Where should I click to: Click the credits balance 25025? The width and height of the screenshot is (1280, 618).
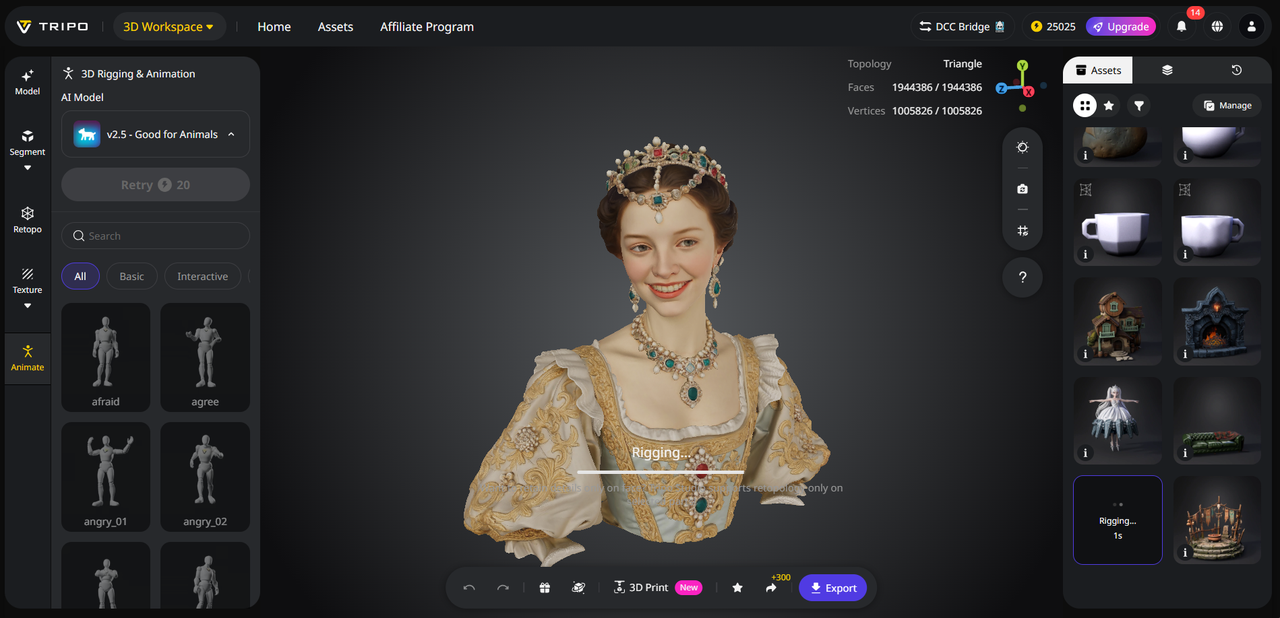coord(1053,27)
